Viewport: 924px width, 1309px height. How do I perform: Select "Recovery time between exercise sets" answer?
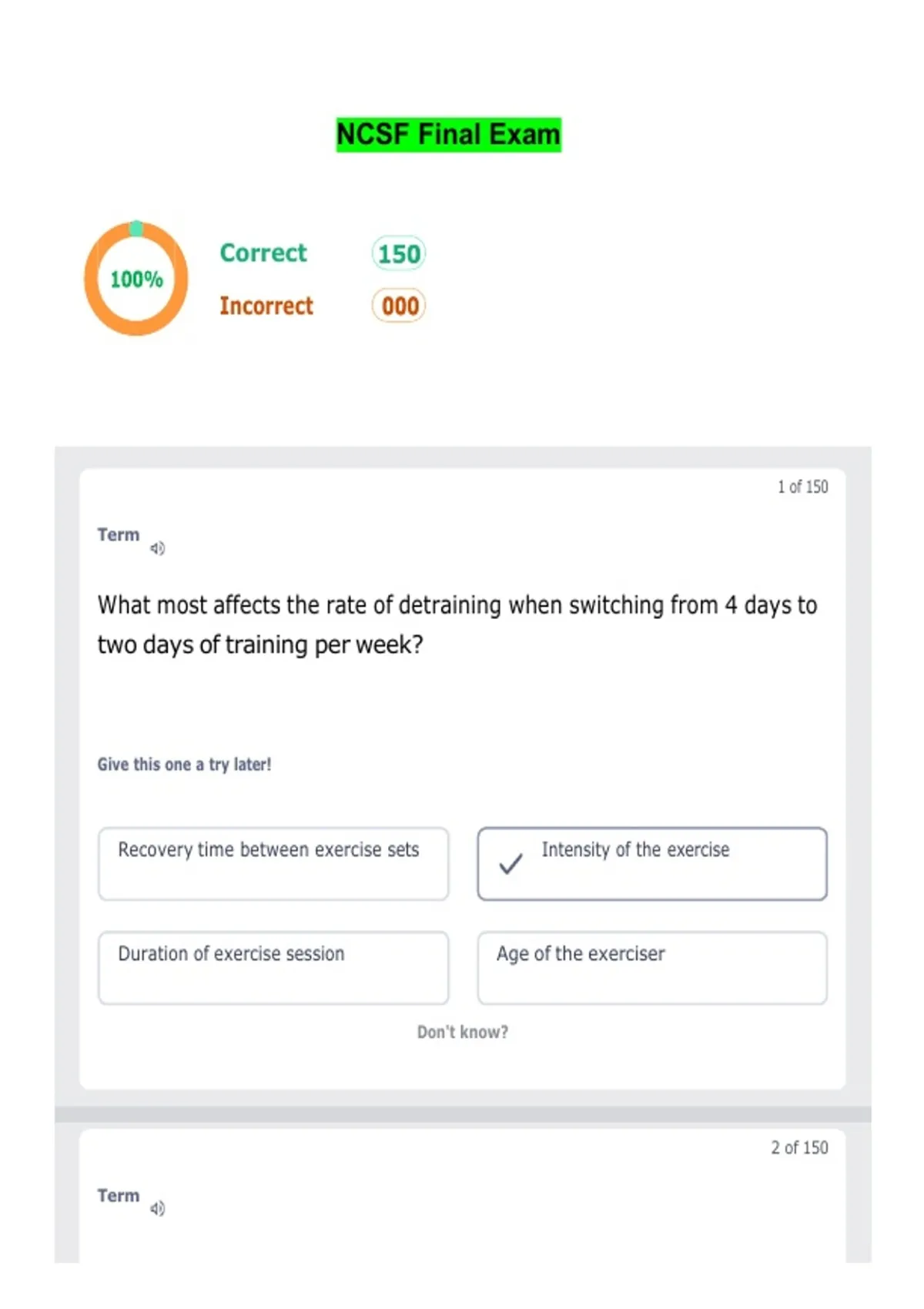[273, 863]
